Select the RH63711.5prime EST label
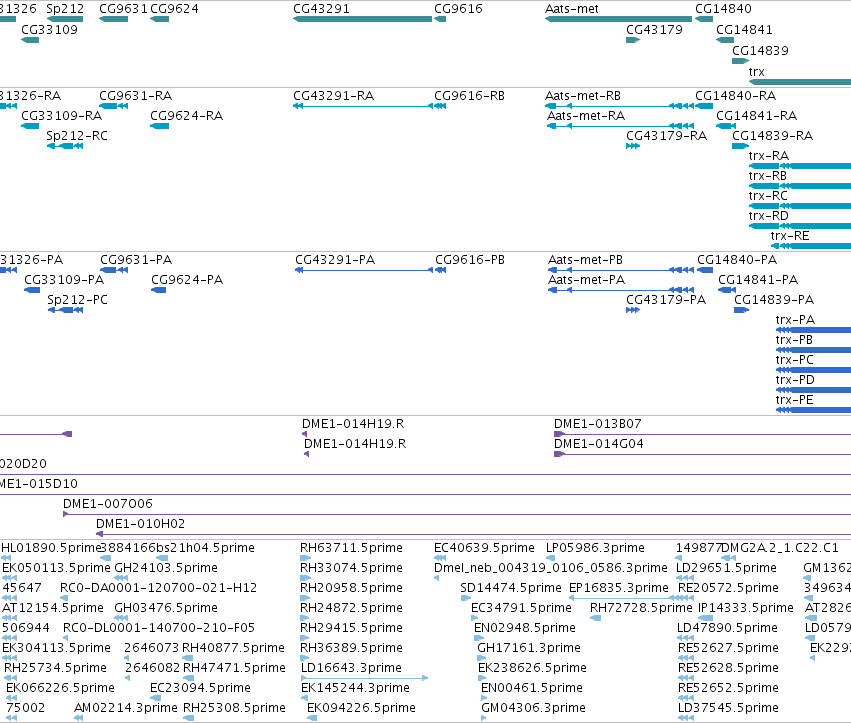This screenshot has width=851, height=723. tap(351, 548)
